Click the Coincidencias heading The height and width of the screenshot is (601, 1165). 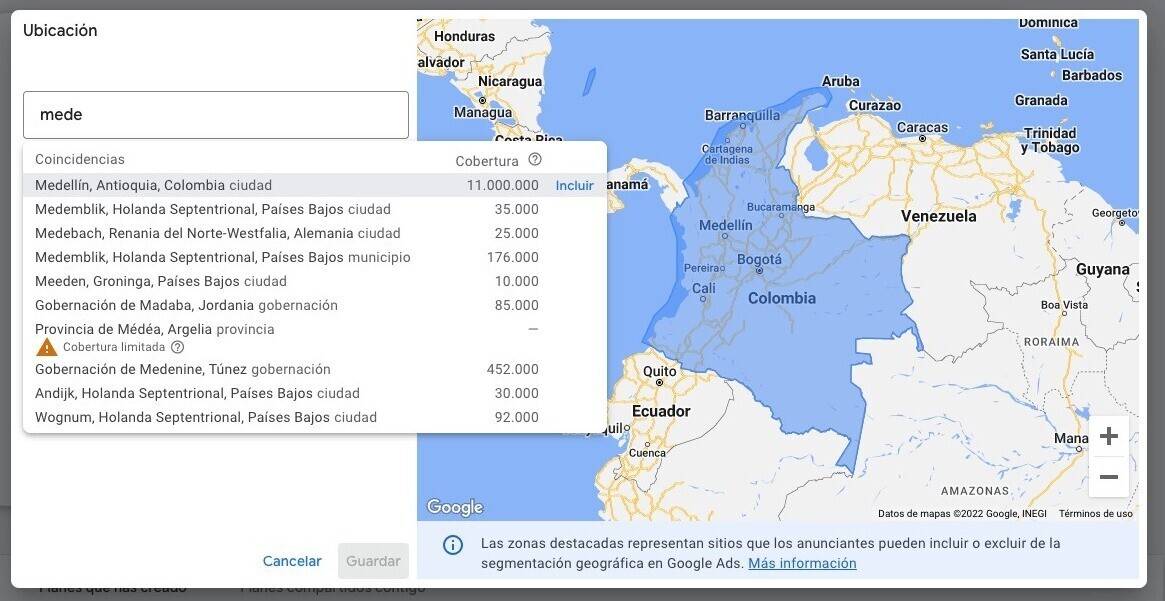pyautogui.click(x=79, y=159)
